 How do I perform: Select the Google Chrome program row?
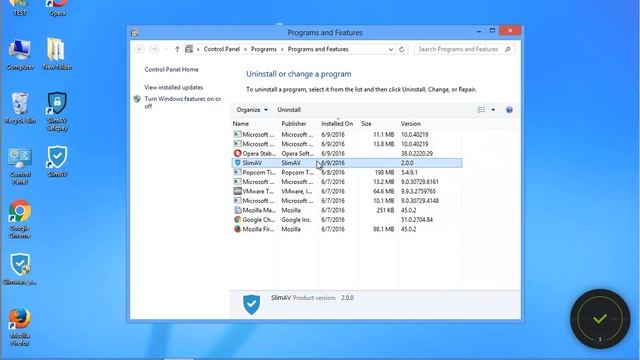[x=347, y=220]
